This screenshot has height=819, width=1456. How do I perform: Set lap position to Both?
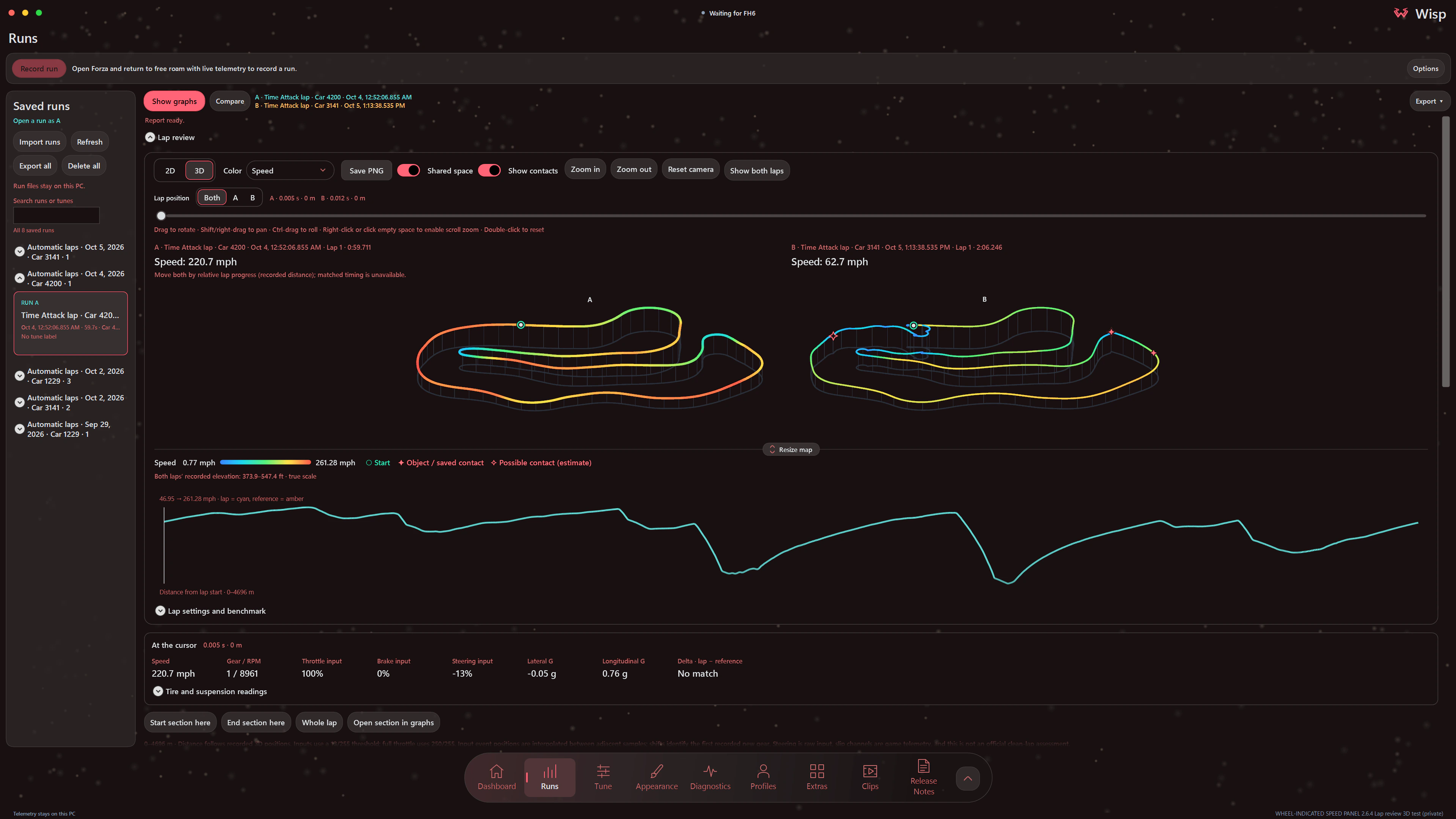point(212,197)
